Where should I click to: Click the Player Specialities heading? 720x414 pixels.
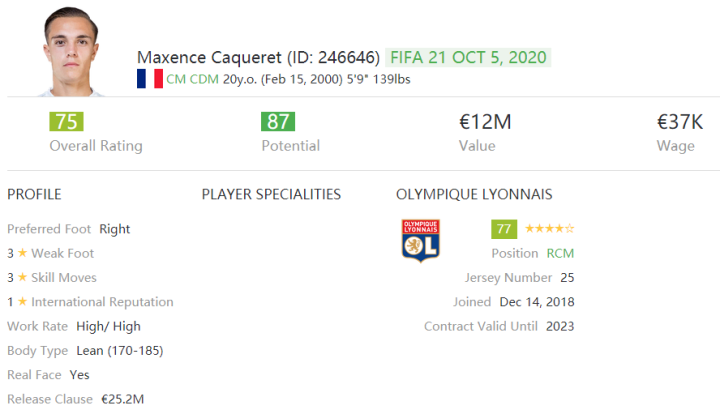tap(271, 194)
